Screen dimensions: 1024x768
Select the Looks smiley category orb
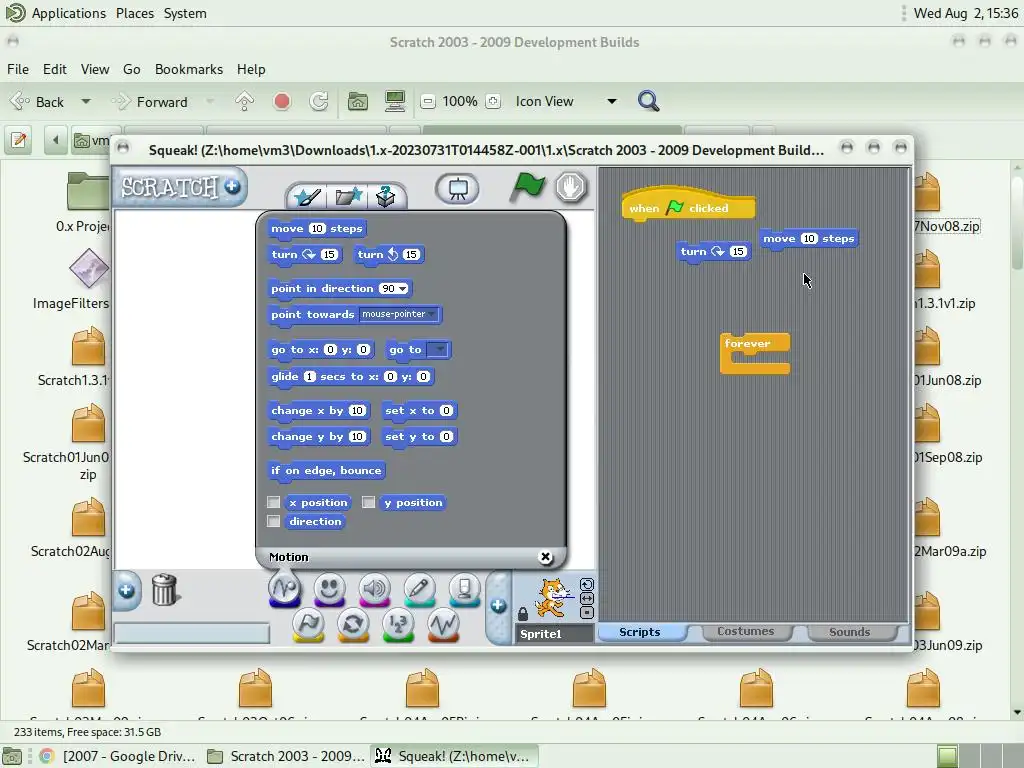point(330,589)
